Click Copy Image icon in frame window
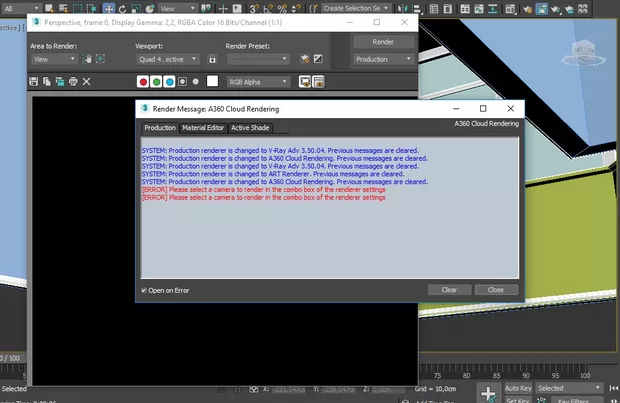The width and height of the screenshot is (620, 403). click(x=47, y=82)
